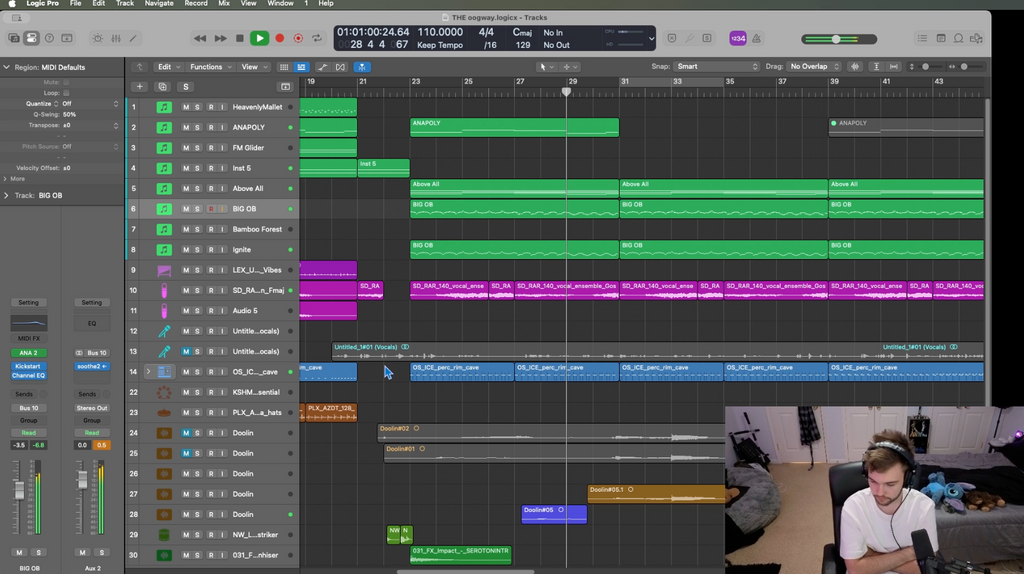Open the Loop Browser button
This screenshot has height=574, width=1024.
[x=958, y=39]
